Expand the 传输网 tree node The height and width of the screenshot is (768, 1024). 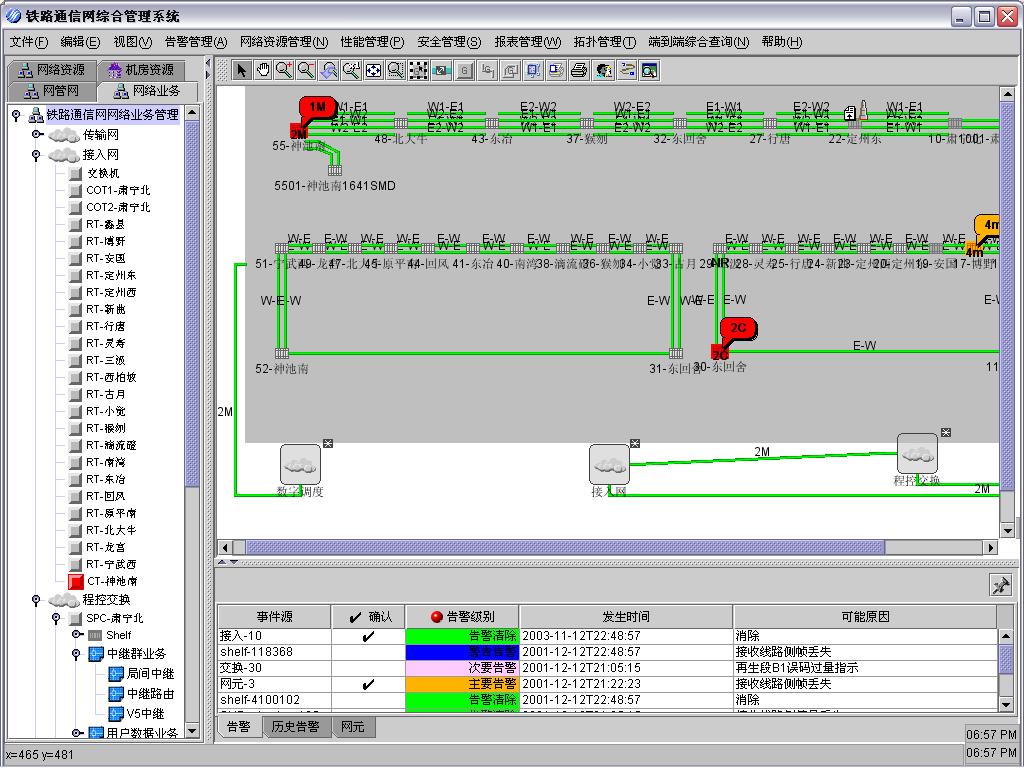pos(36,134)
